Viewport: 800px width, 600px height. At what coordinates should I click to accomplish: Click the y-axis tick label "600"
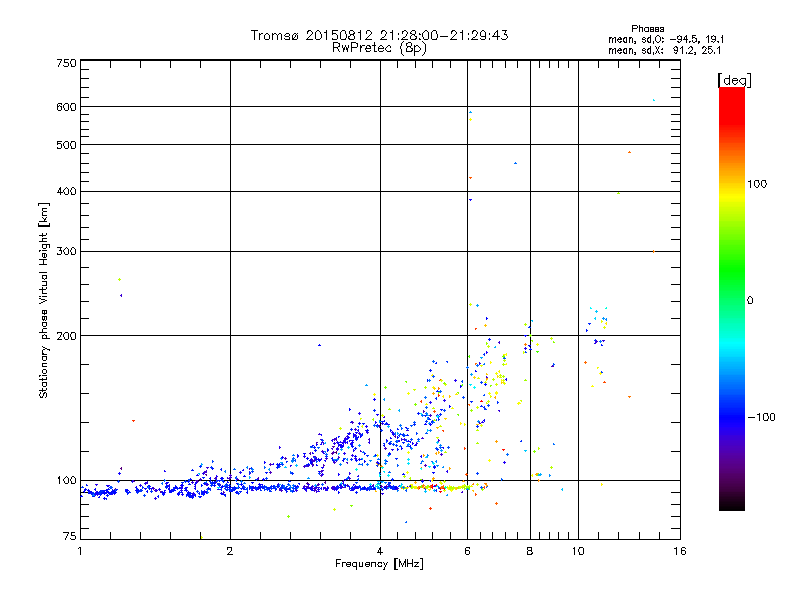[x=66, y=107]
